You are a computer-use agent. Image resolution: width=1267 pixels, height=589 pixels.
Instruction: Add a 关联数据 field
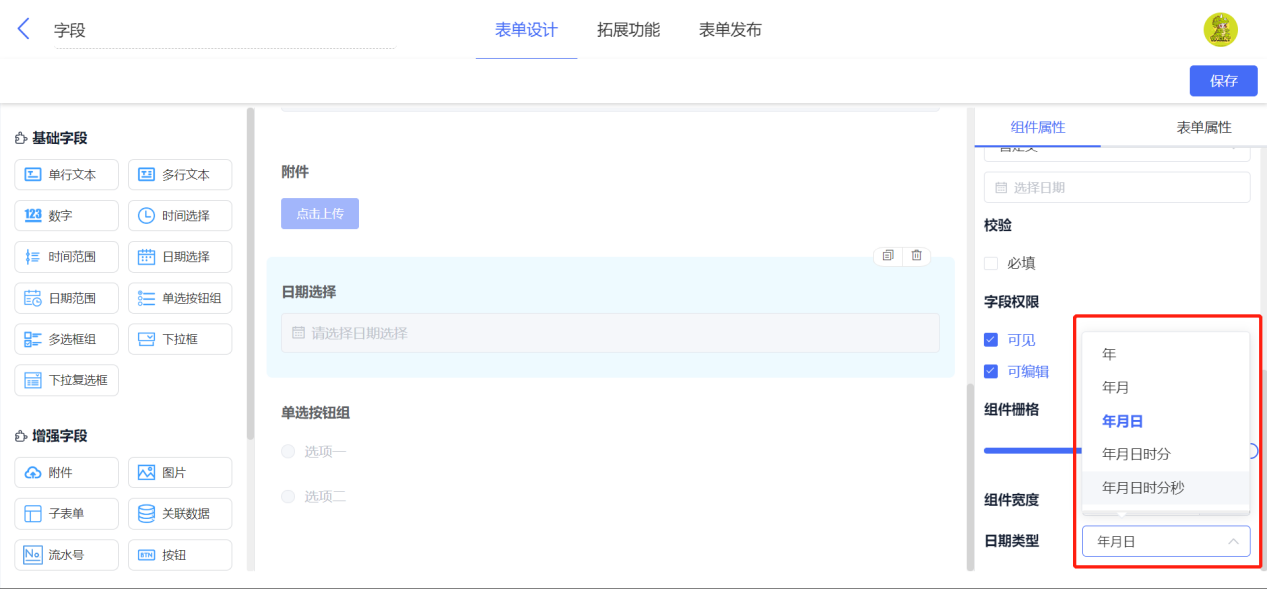[180, 513]
